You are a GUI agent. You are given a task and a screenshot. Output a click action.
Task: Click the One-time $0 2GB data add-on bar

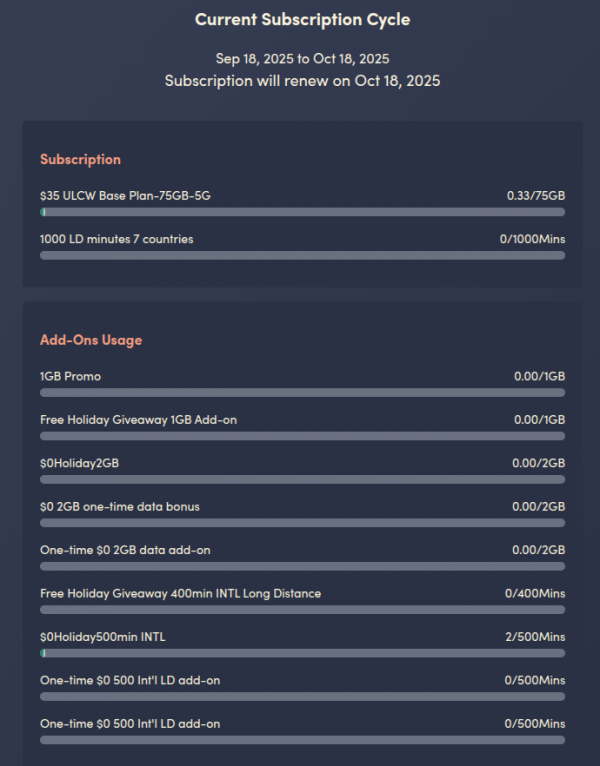pos(302,566)
